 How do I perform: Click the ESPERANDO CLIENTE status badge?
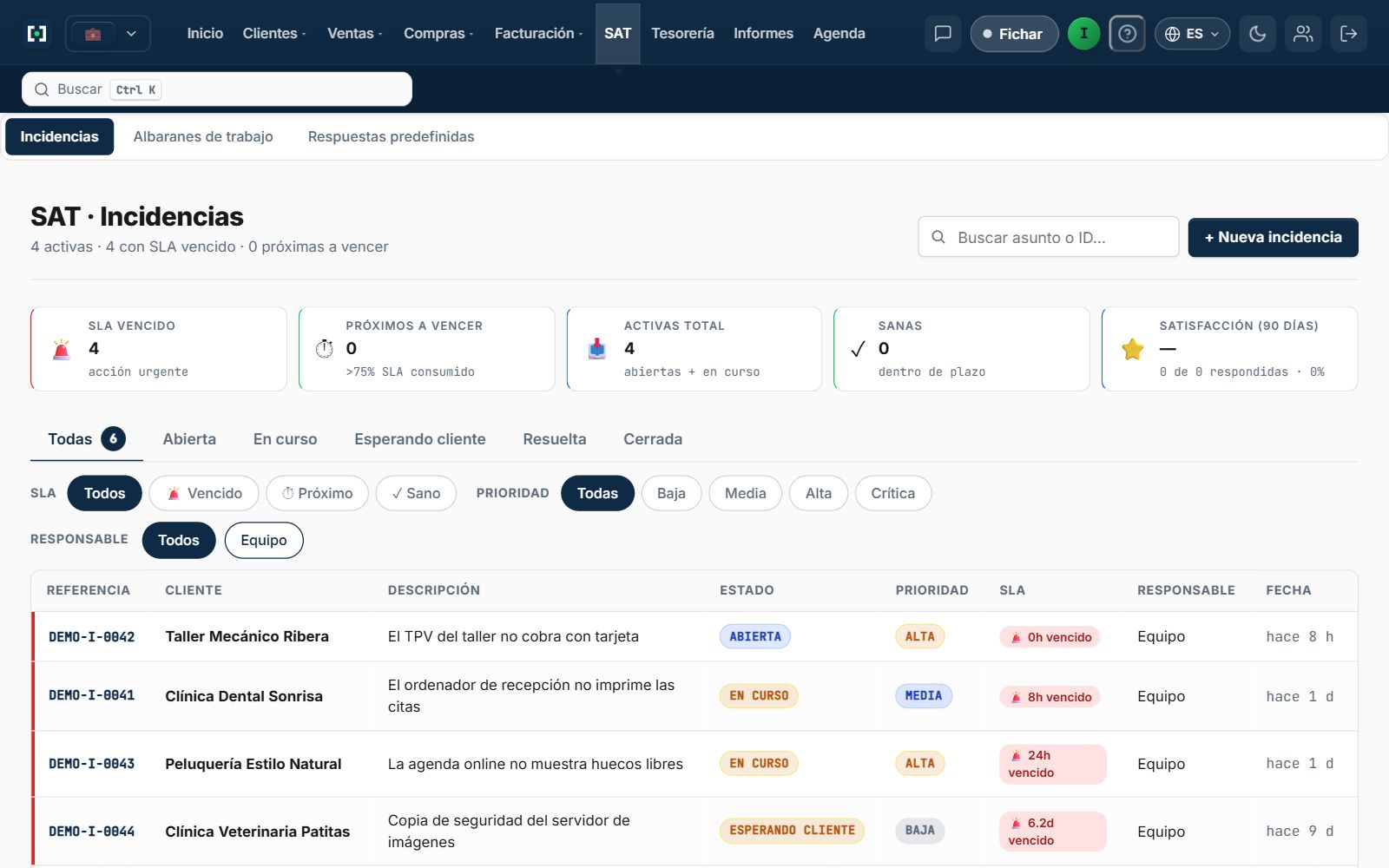[792, 831]
